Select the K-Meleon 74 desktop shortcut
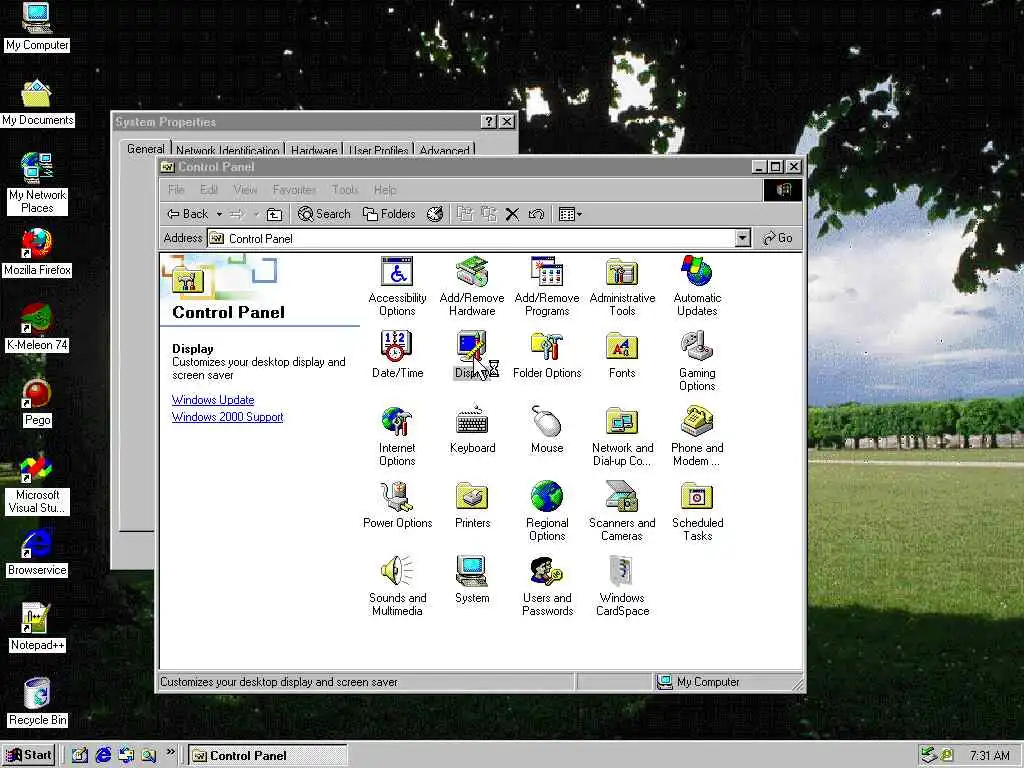 pos(37,328)
